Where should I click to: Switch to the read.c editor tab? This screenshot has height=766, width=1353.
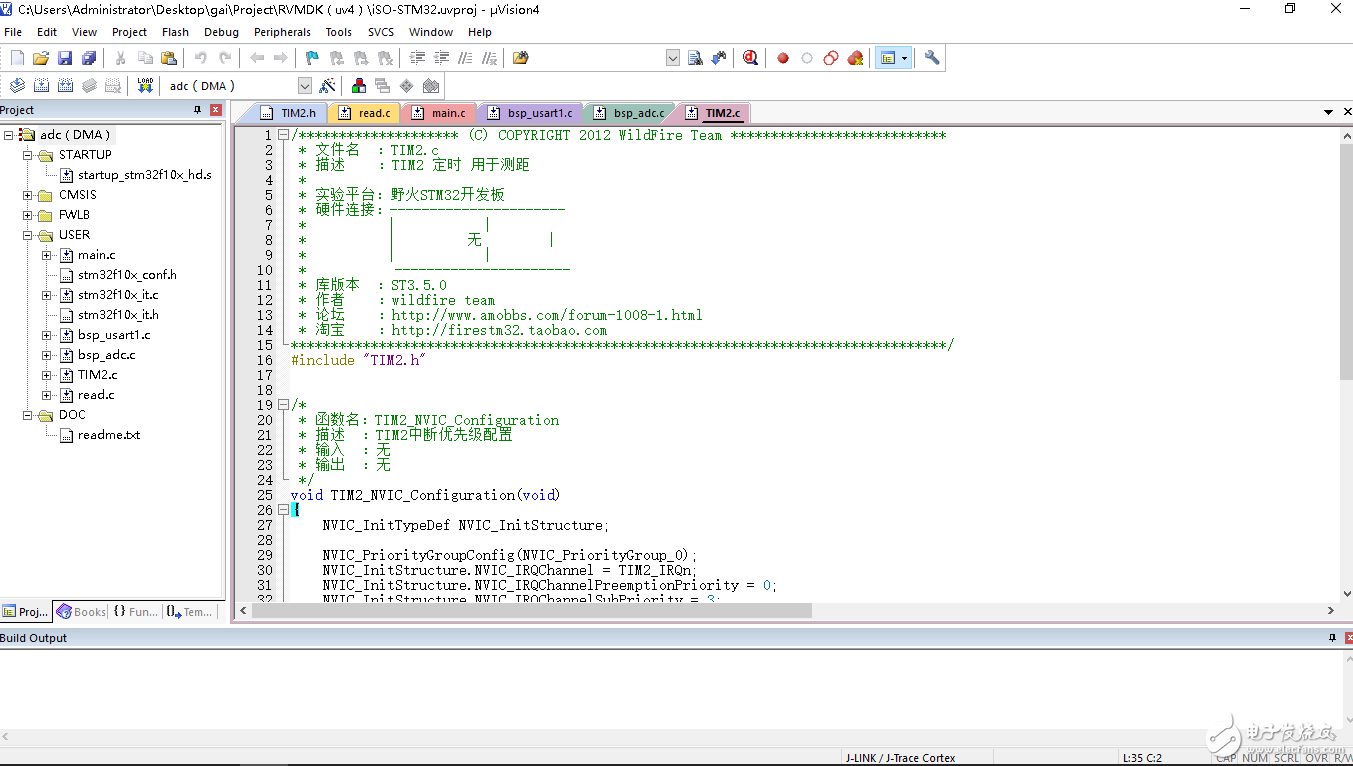(365, 113)
